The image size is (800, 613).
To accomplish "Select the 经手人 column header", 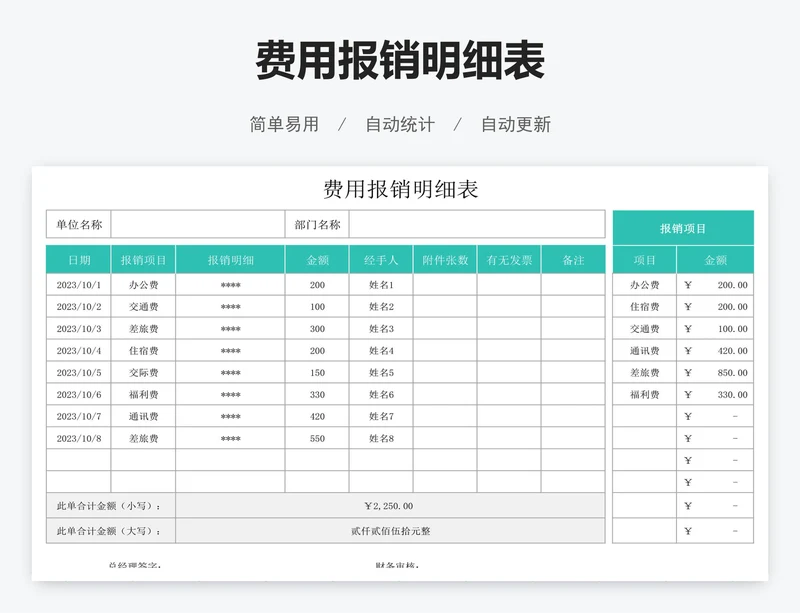I will [381, 260].
